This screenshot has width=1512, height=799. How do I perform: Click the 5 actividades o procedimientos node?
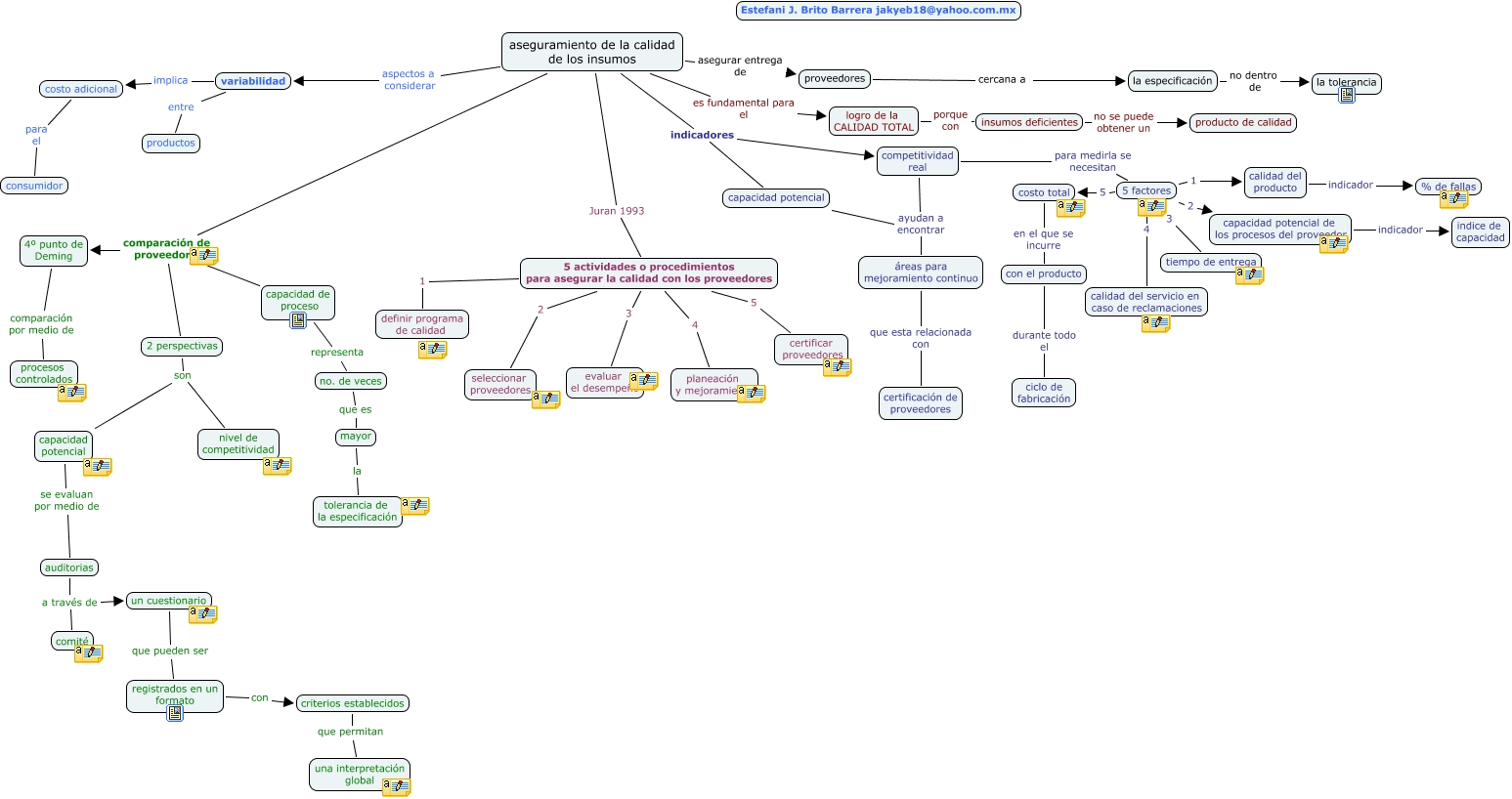(x=648, y=273)
